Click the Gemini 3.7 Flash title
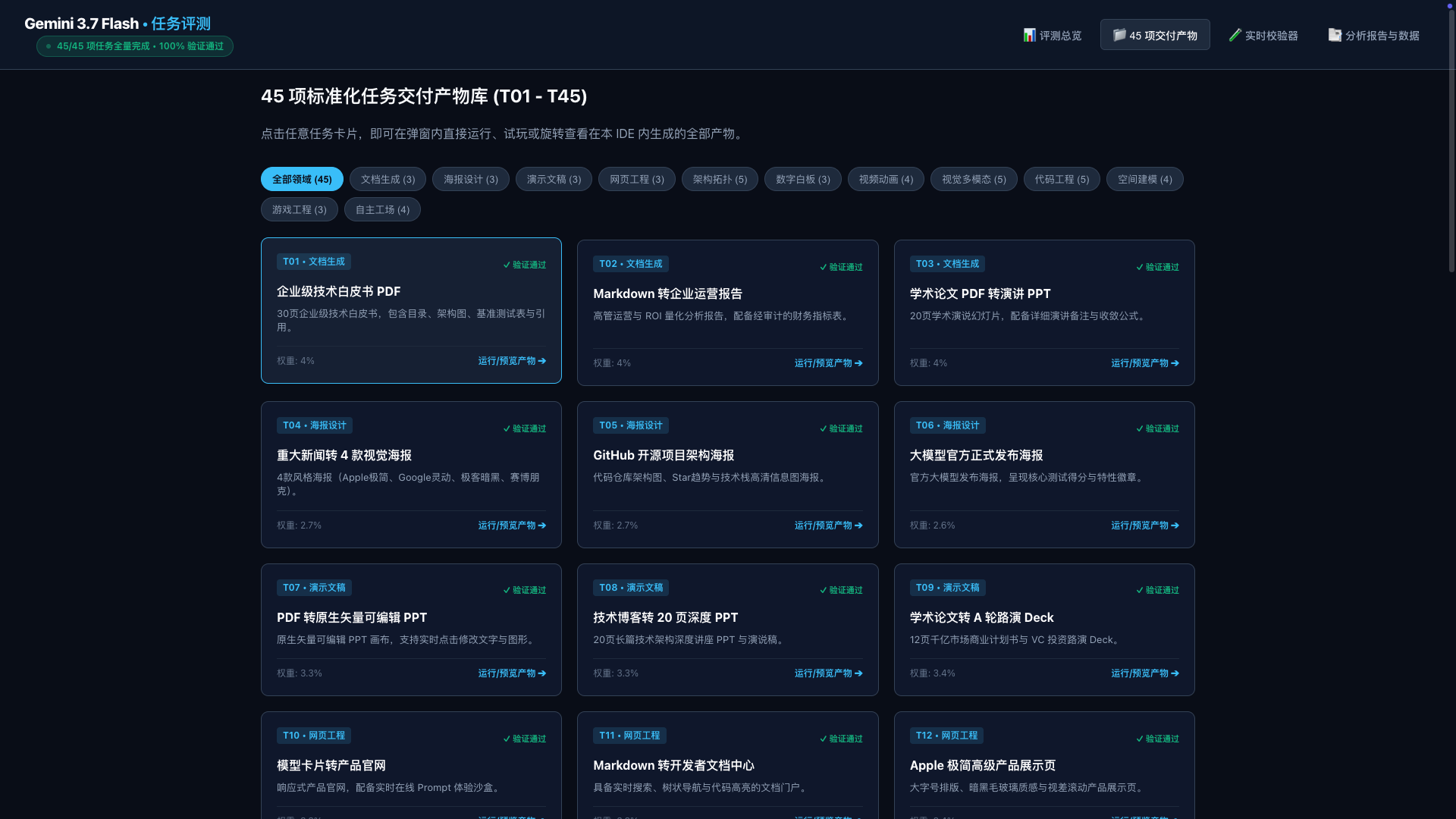This screenshot has width=1456, height=819. coord(82,24)
